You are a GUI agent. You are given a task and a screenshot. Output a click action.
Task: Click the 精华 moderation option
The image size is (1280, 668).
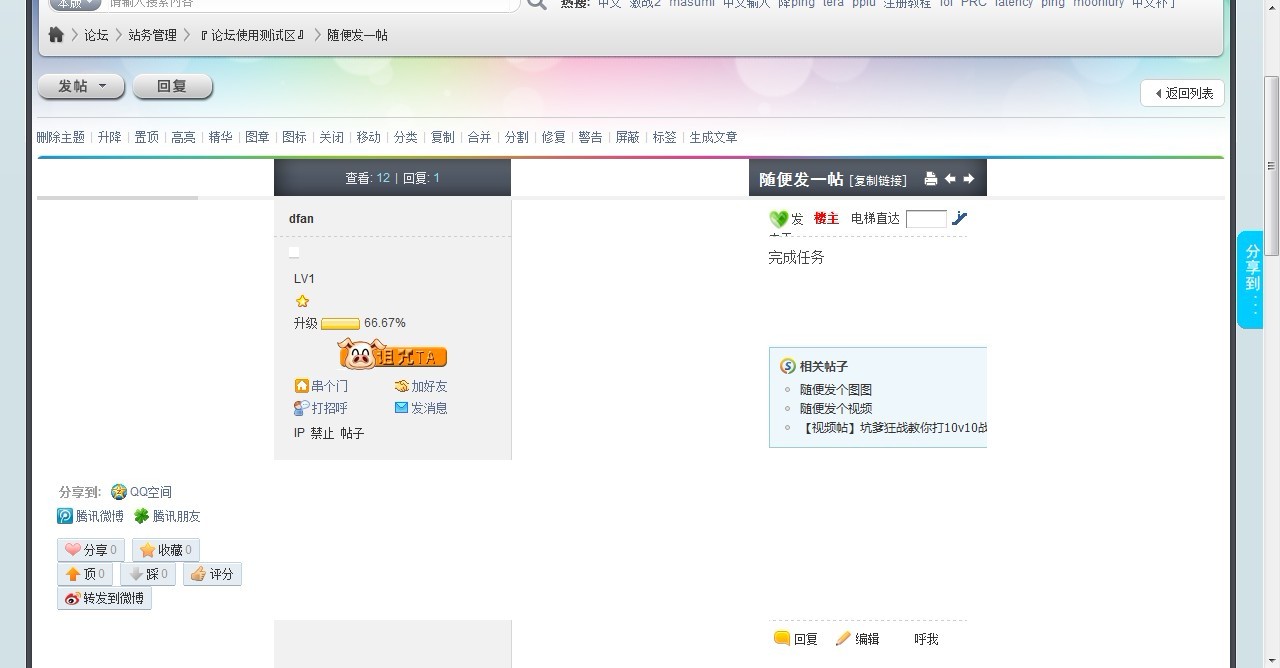[220, 137]
